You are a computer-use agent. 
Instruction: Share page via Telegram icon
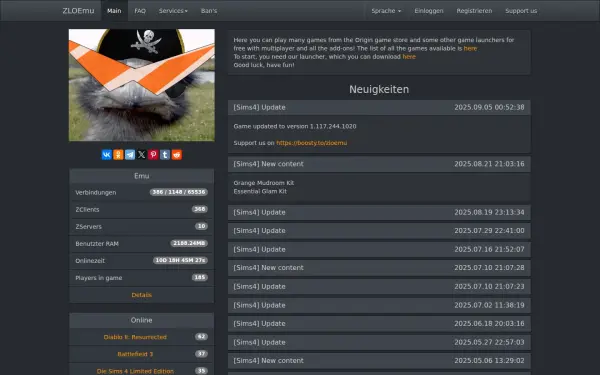point(130,155)
